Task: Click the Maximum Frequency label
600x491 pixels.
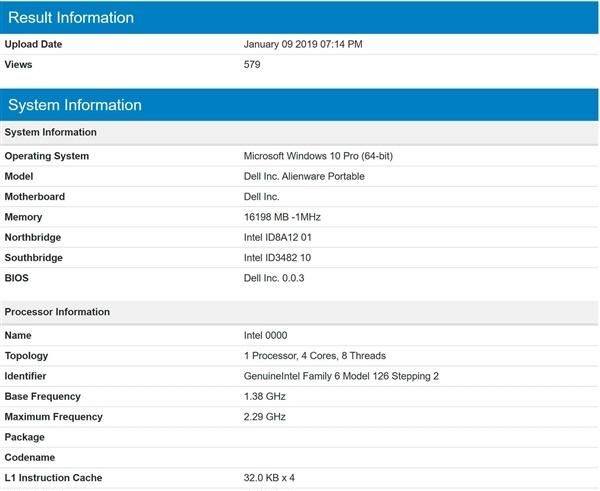Action: click(x=54, y=417)
